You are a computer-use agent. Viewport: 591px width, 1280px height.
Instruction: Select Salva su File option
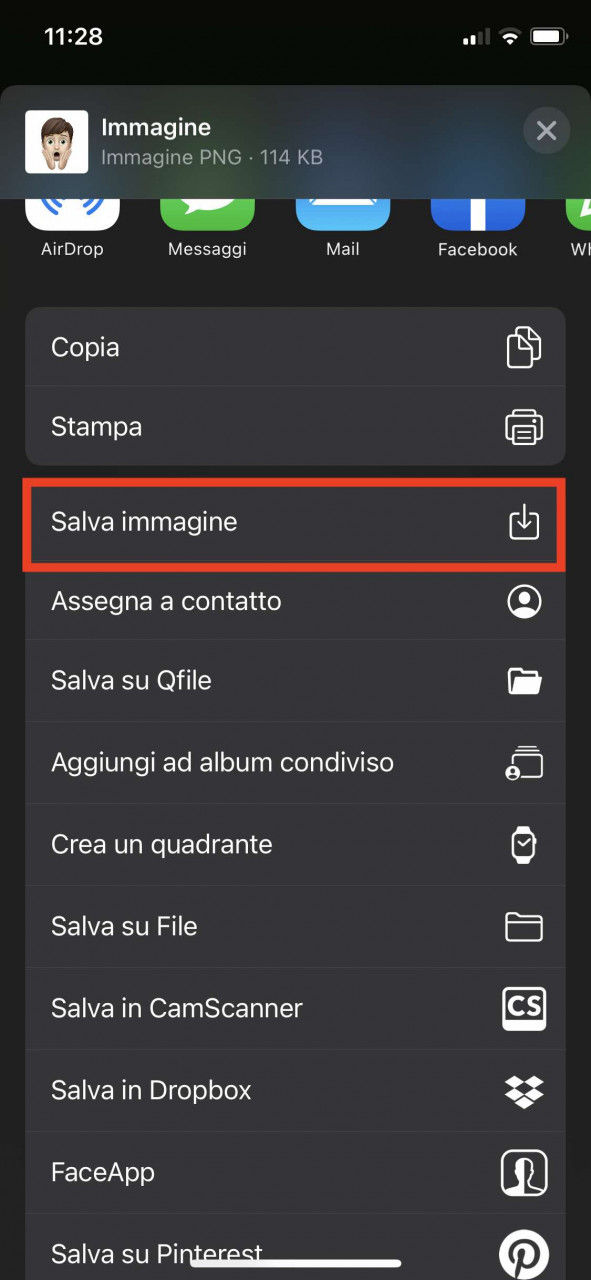pyautogui.click(x=295, y=927)
